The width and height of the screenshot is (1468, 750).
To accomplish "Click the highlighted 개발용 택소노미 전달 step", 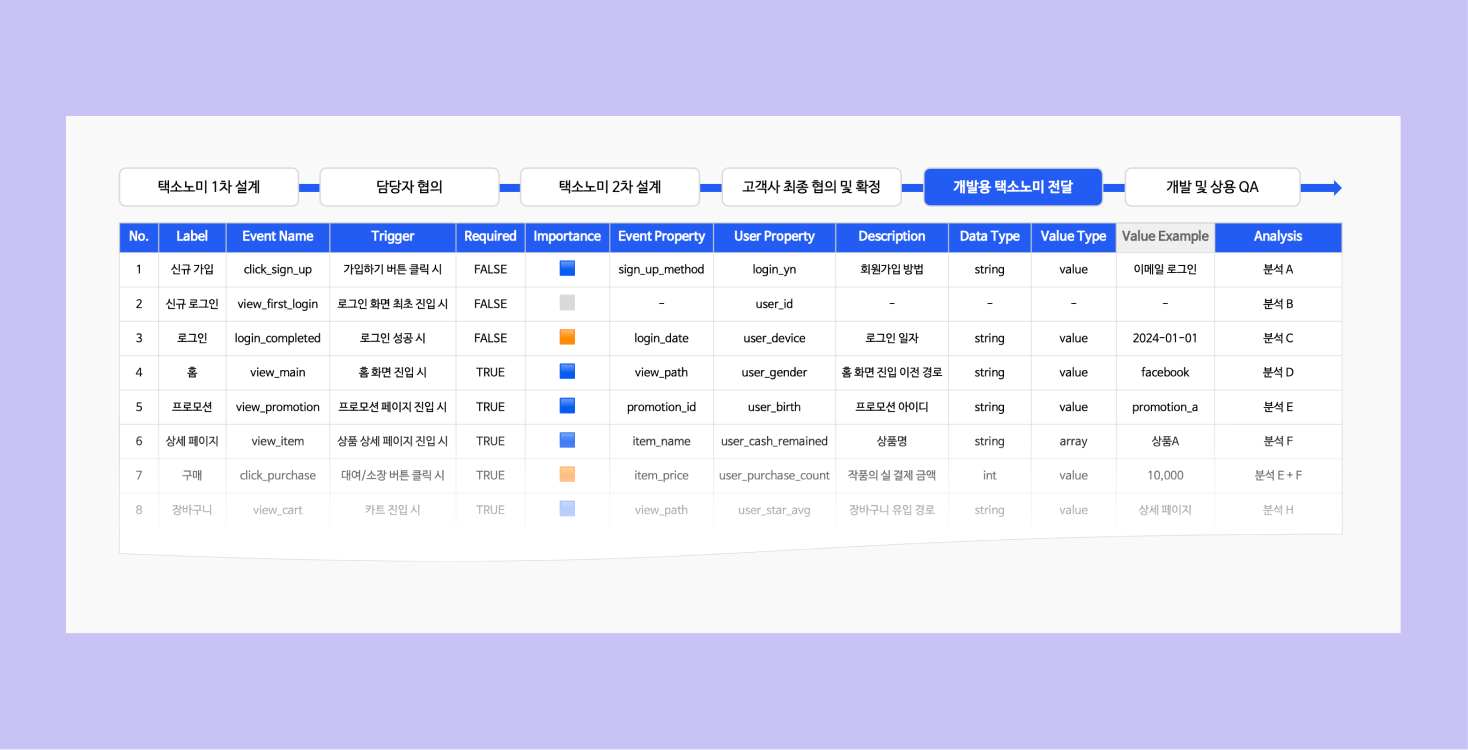I will [1012, 187].
